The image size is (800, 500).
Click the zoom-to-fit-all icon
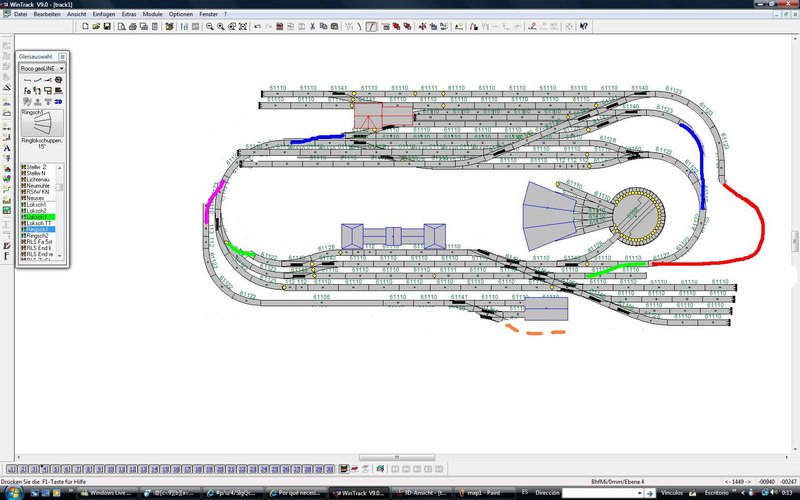243,27
